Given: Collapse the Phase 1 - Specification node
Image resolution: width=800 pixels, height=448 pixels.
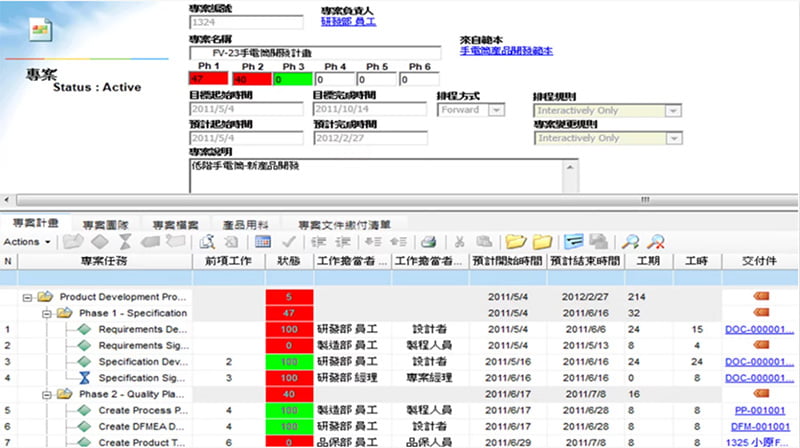Looking at the screenshot, I should [46, 313].
